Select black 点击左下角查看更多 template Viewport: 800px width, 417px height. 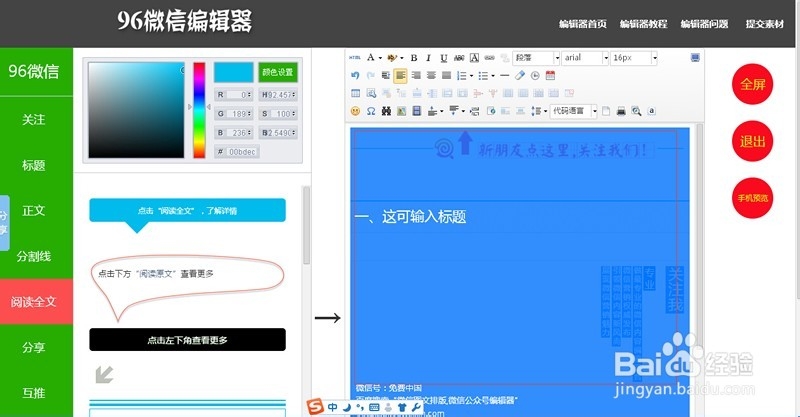187,340
